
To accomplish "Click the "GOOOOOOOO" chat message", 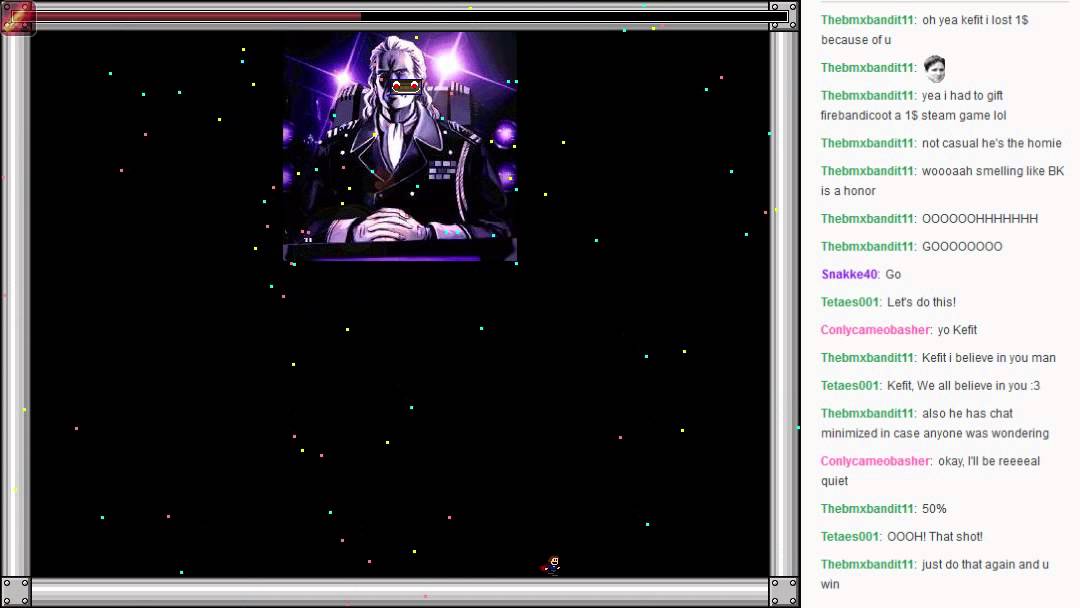I will (962, 247).
